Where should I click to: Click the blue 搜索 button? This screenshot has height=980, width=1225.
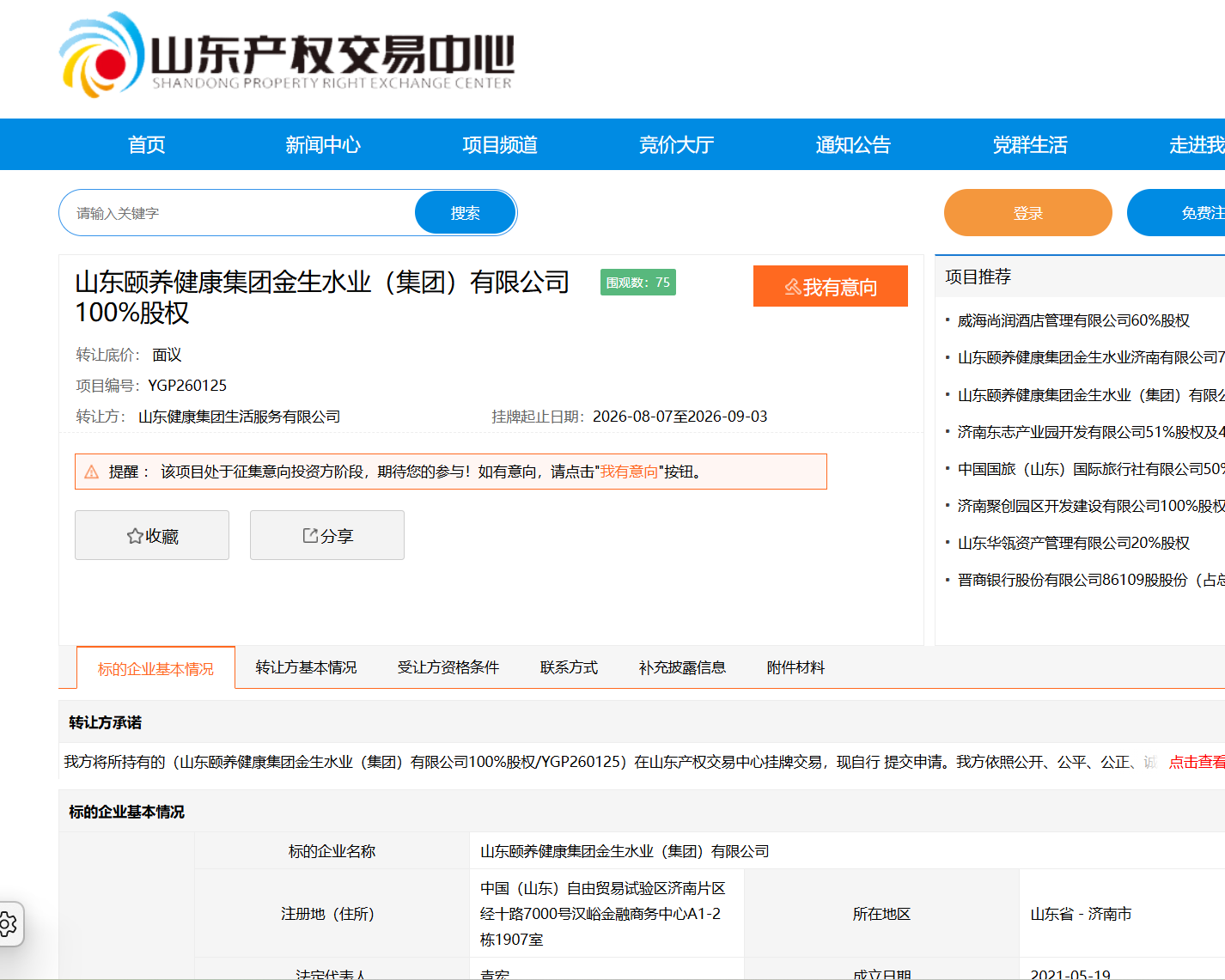tap(466, 212)
